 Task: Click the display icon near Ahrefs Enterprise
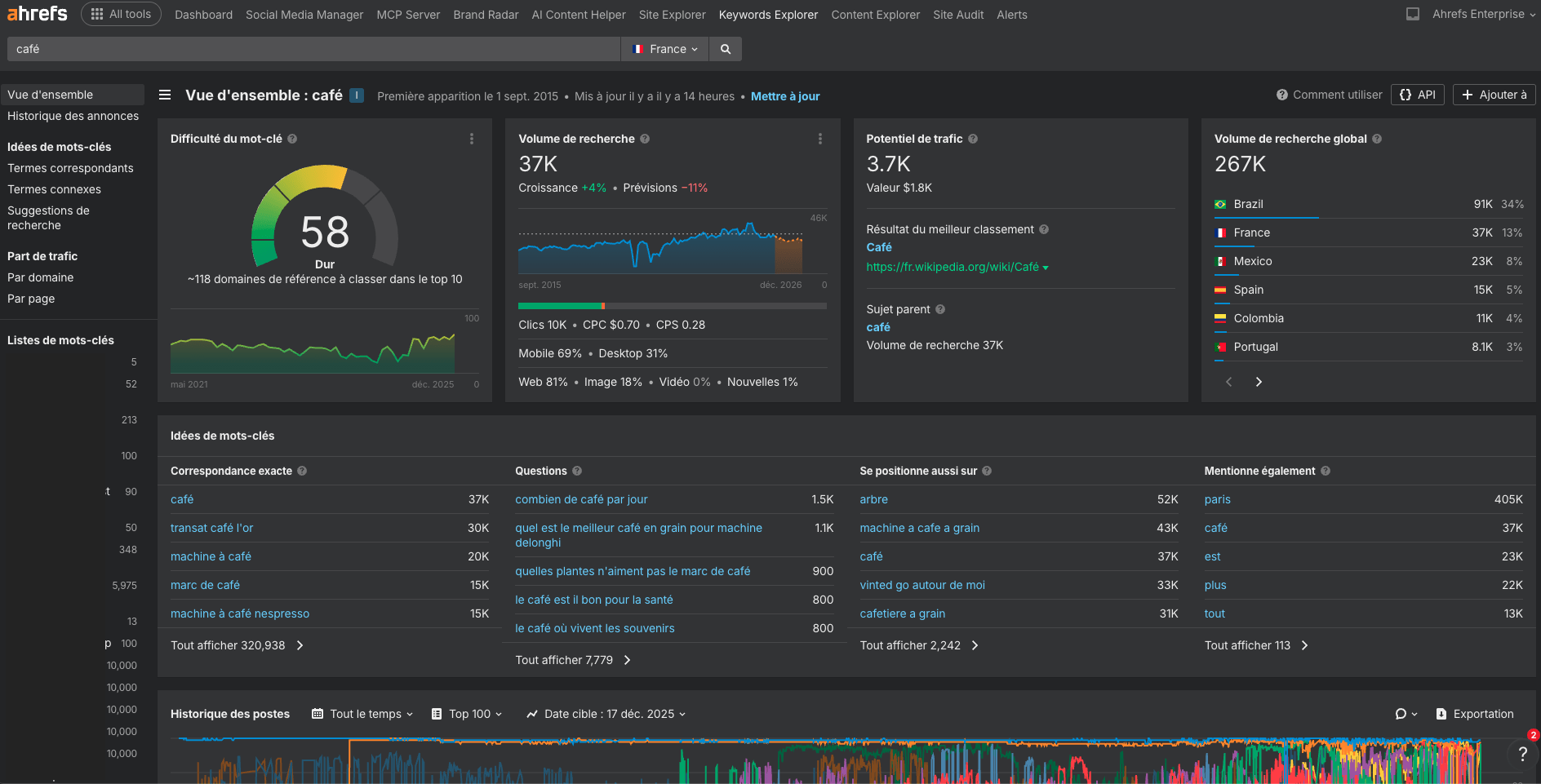(1413, 15)
